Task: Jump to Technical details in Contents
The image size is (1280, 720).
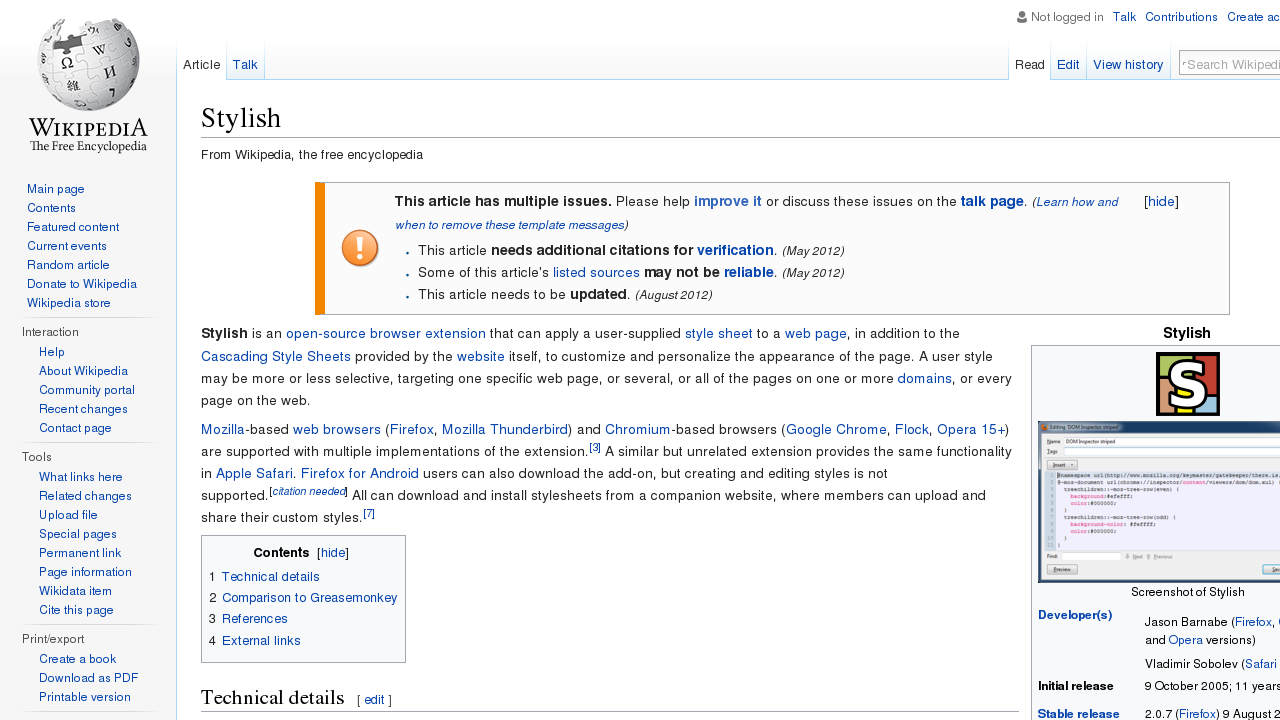Action: (x=270, y=577)
